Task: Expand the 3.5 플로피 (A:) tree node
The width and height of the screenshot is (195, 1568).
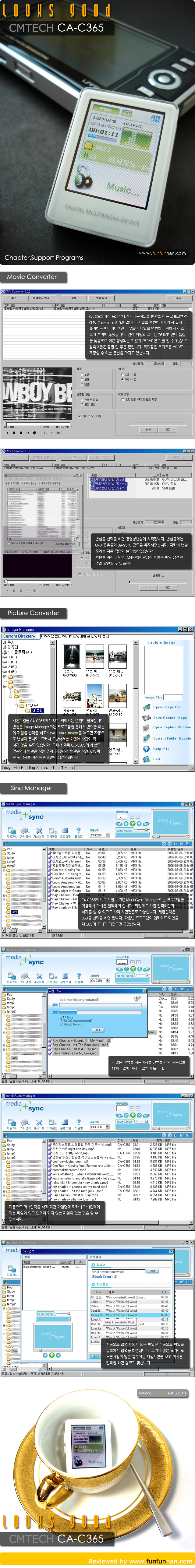Action: 5,652
